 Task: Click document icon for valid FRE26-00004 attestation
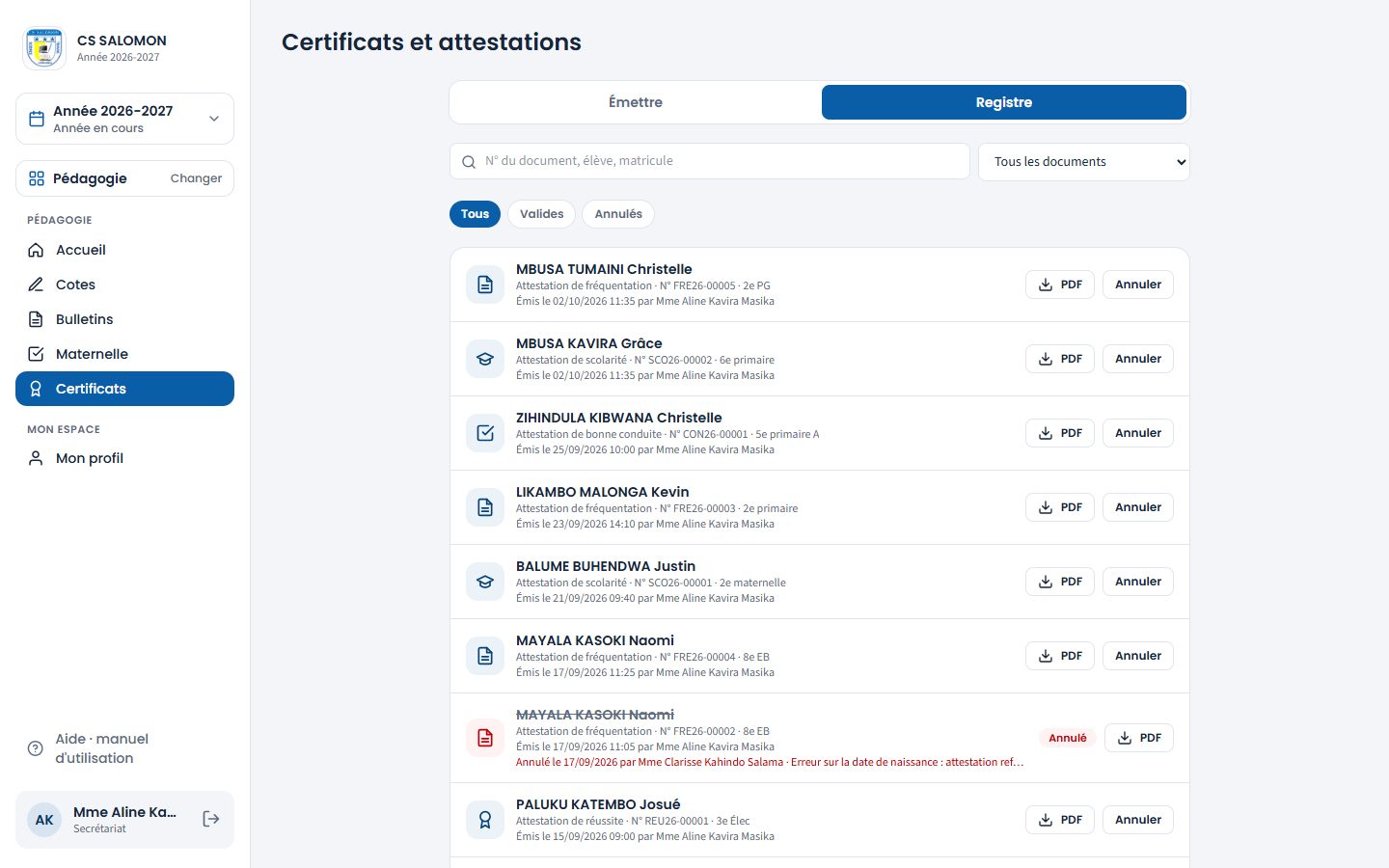[485, 656]
